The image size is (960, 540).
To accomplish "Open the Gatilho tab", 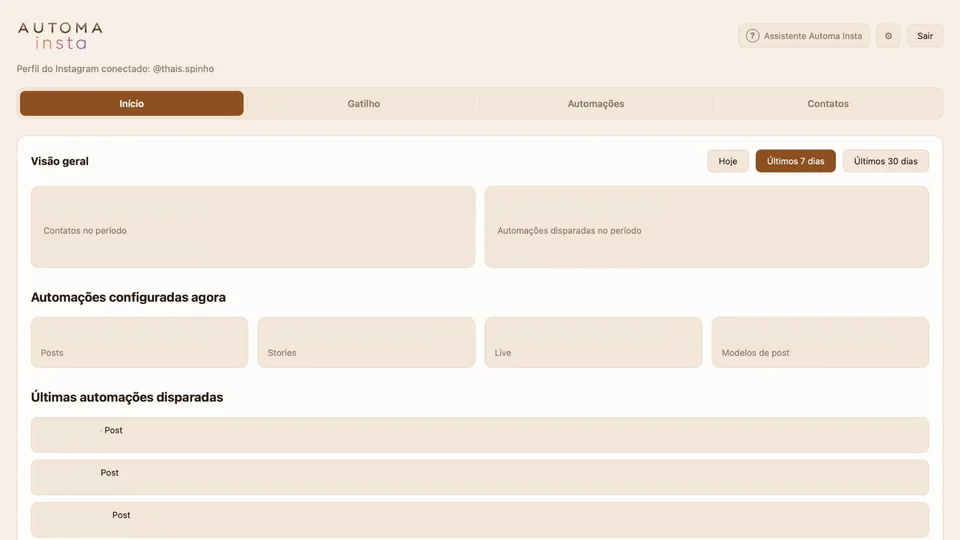I will click(x=364, y=103).
